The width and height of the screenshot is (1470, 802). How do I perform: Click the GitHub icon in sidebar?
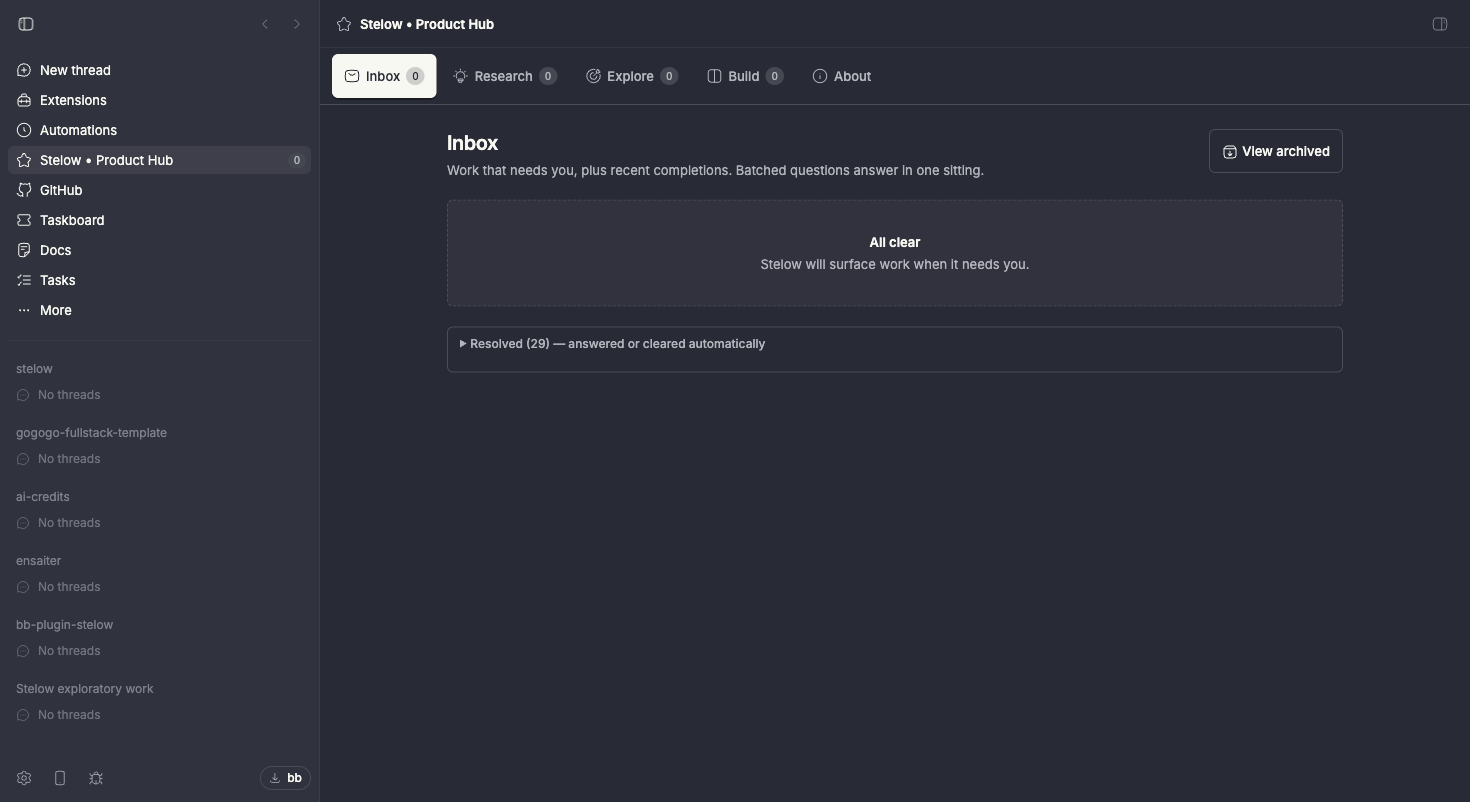[24, 190]
